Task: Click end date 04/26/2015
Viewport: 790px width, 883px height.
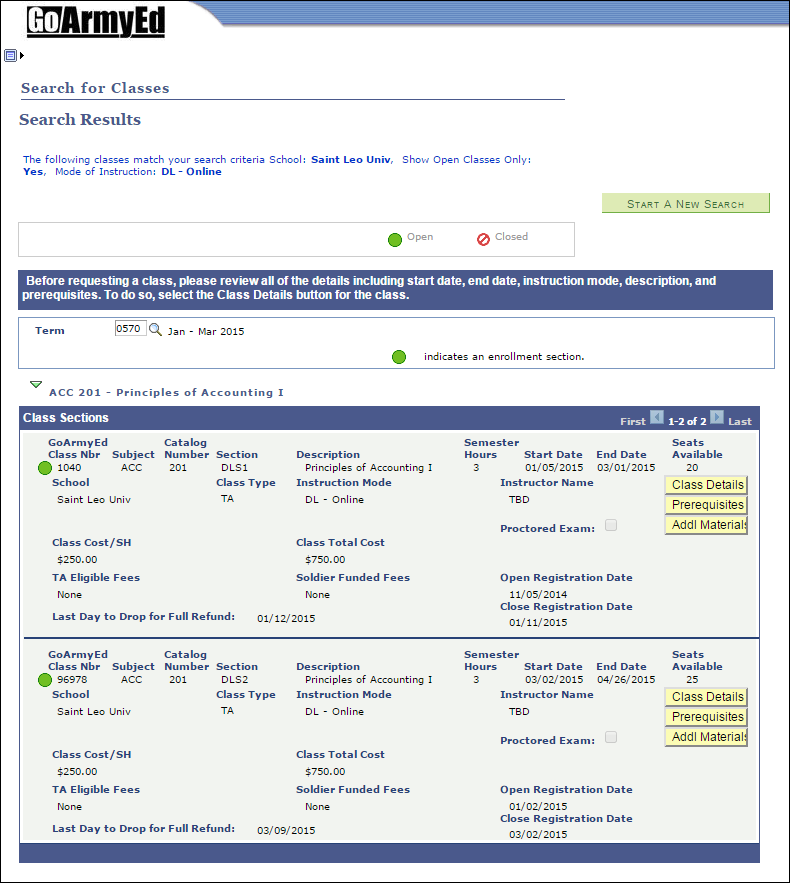Action: 626,680
